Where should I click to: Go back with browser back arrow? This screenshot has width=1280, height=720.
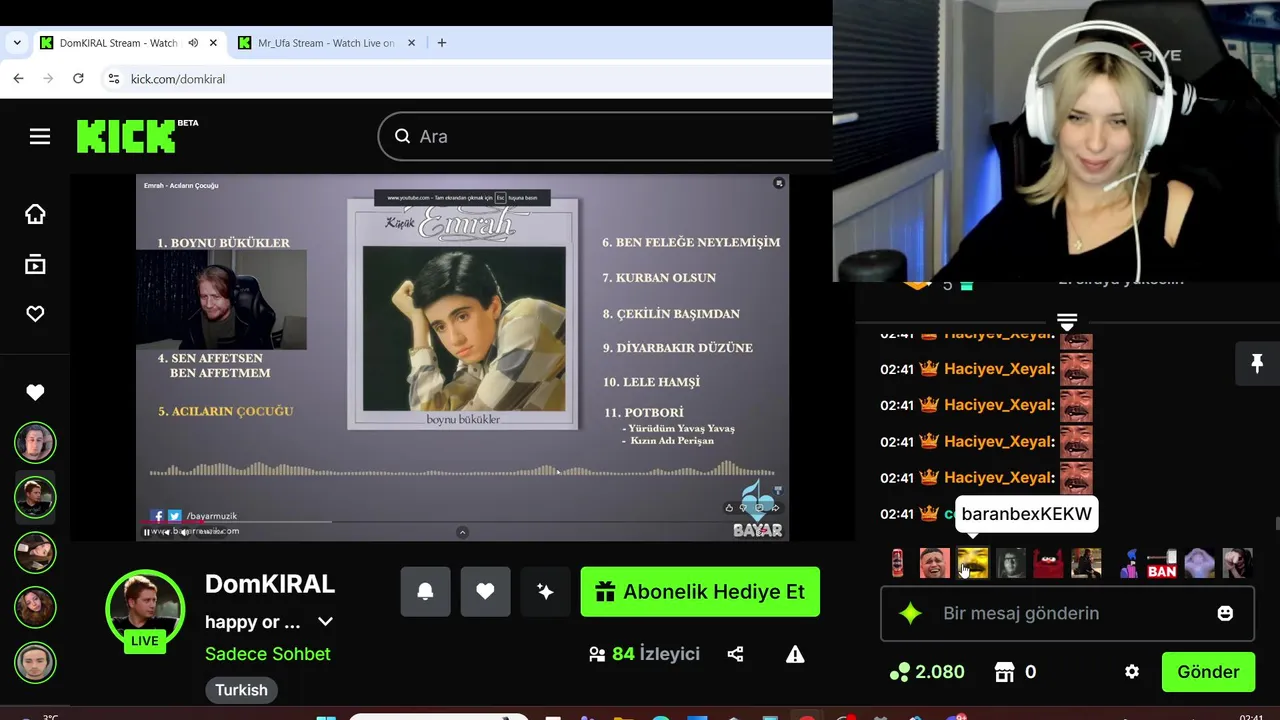tap(18, 78)
